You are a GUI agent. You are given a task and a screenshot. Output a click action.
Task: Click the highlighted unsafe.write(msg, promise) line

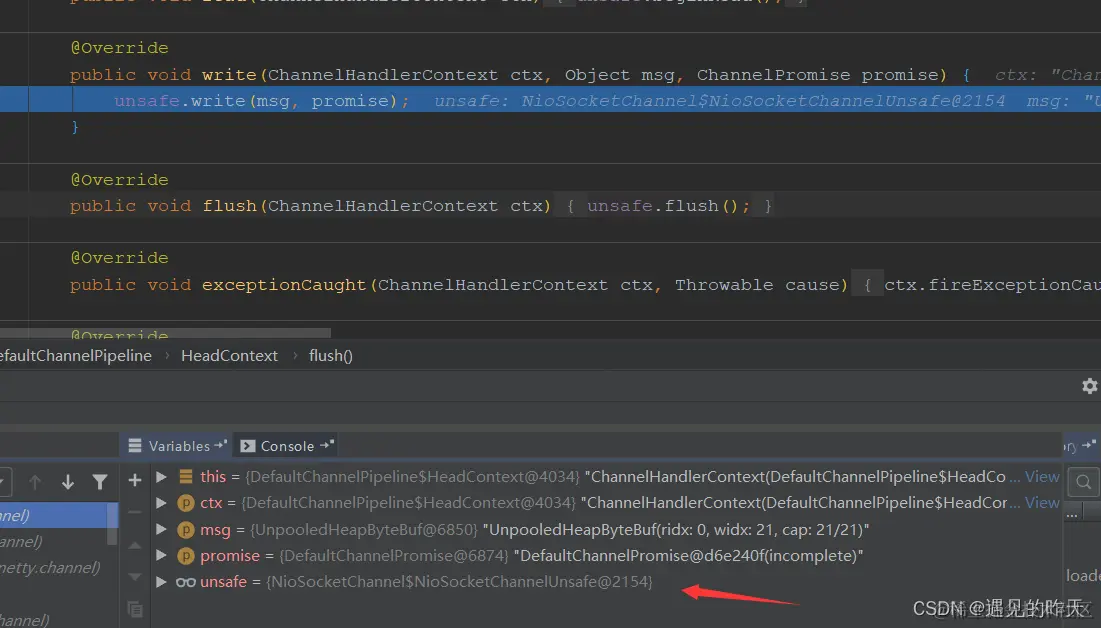pyautogui.click(x=550, y=100)
